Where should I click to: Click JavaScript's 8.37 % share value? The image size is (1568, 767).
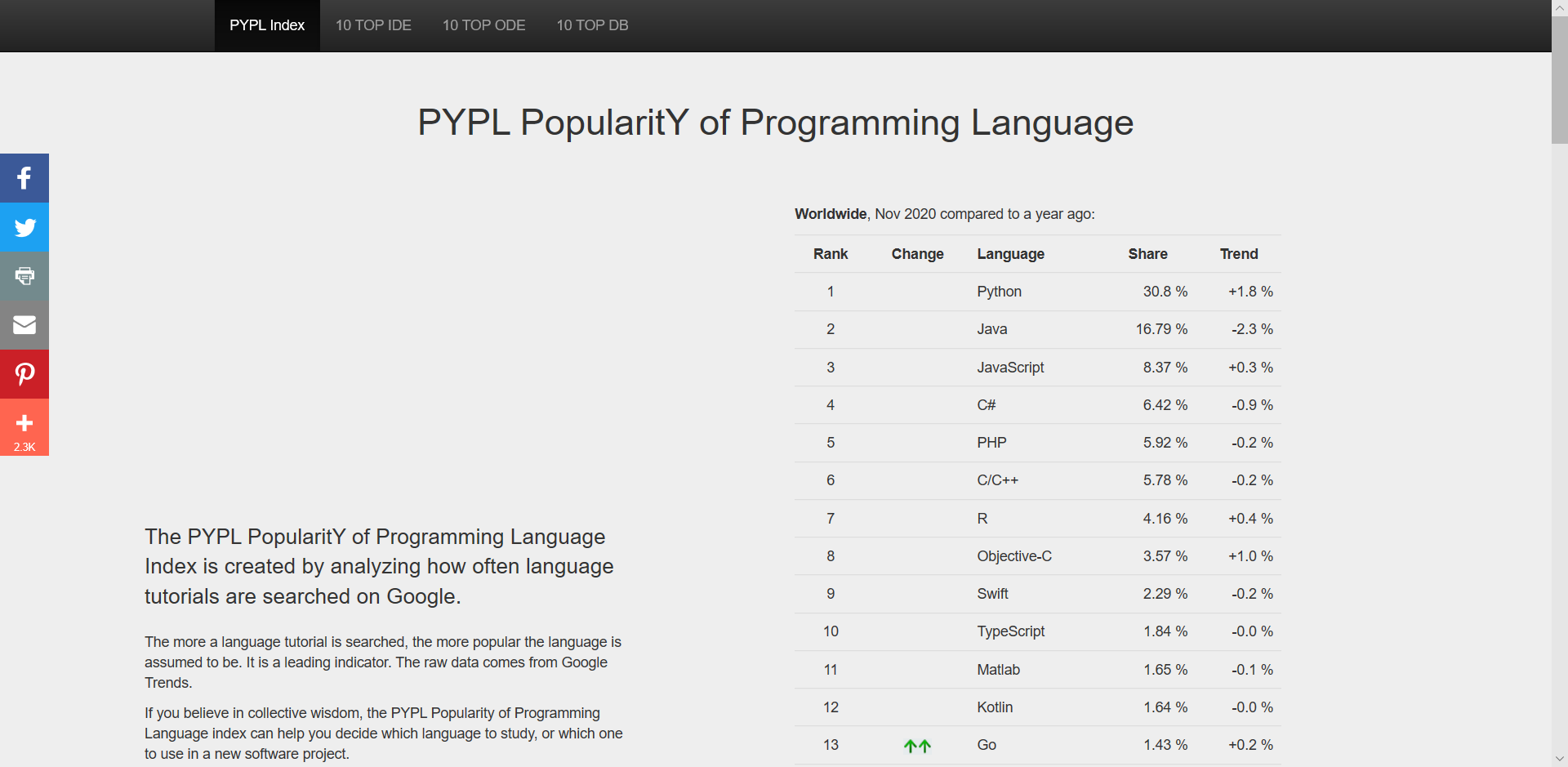point(1165,368)
